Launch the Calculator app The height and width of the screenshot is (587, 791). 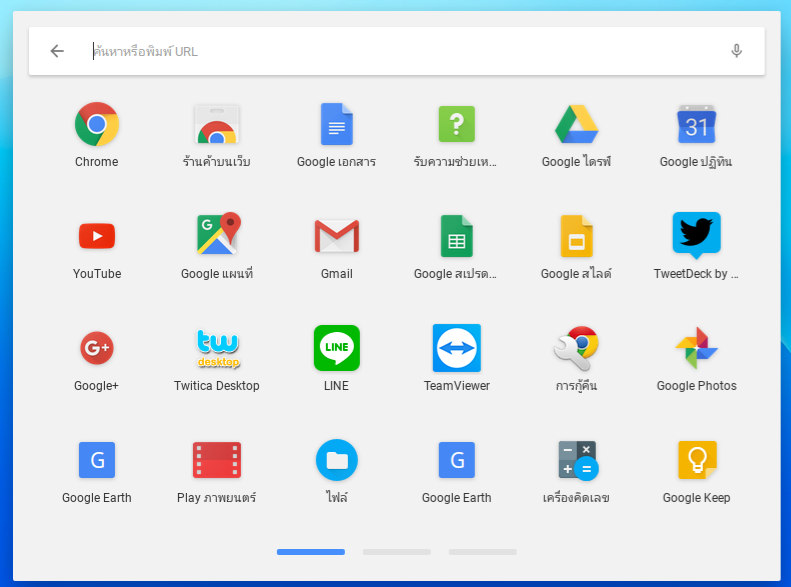tap(577, 460)
